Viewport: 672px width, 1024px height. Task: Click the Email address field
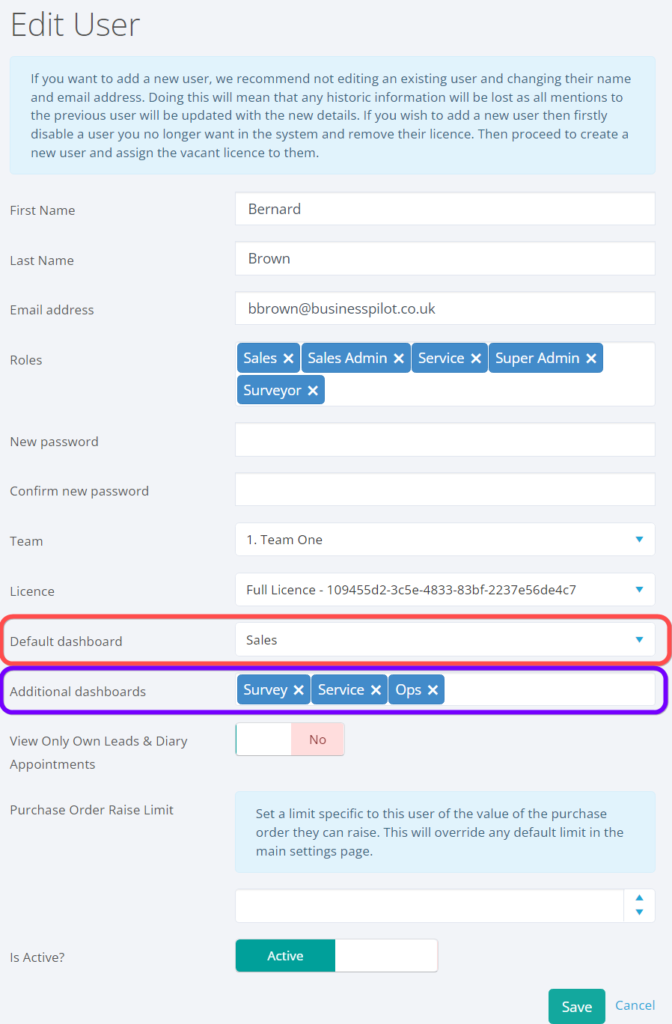445,309
